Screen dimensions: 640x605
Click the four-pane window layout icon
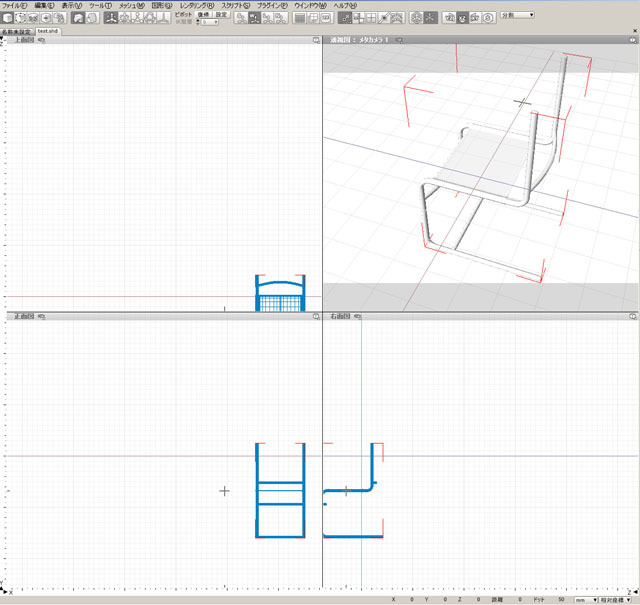(313, 18)
